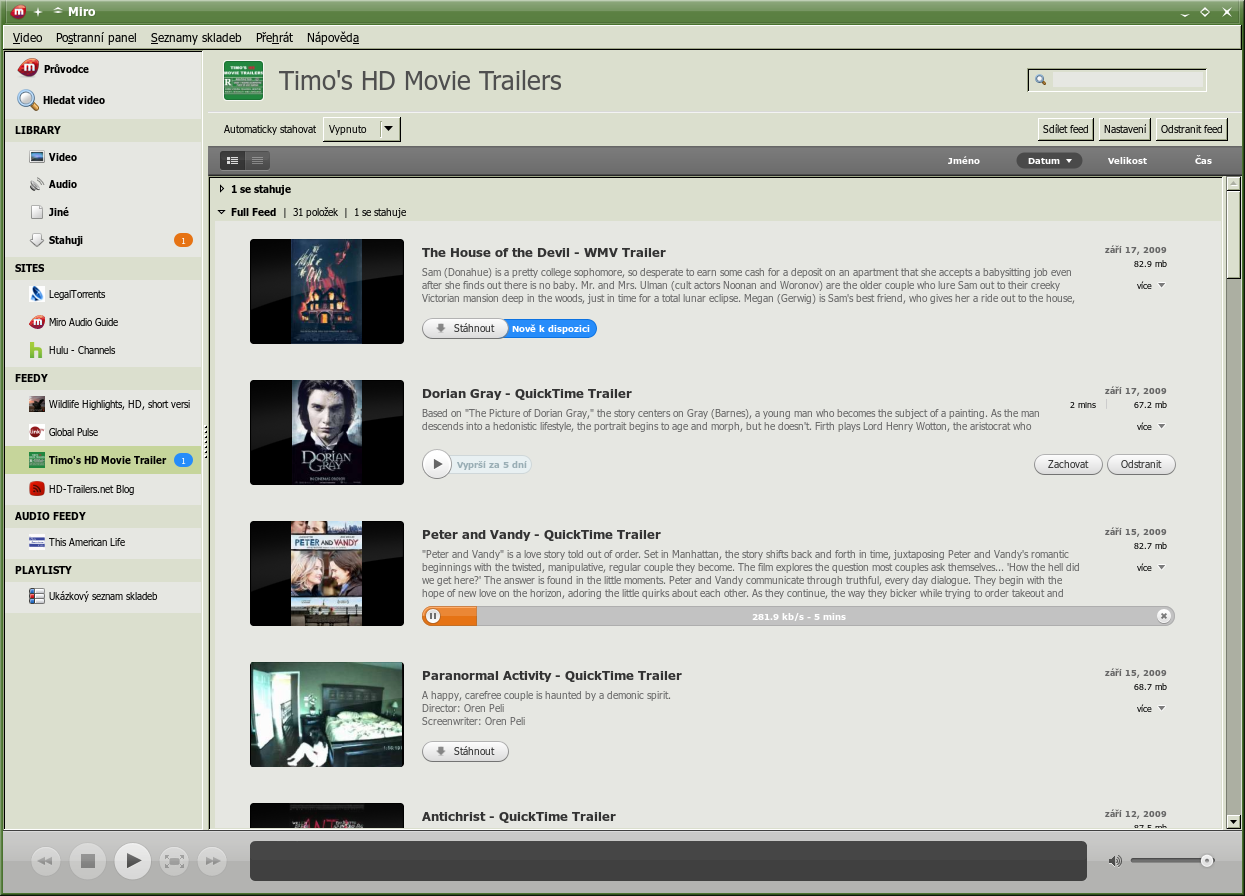Viewport: 1245px width, 896px height.
Task: Click the Sdílet feed button
Action: [x=1065, y=129]
